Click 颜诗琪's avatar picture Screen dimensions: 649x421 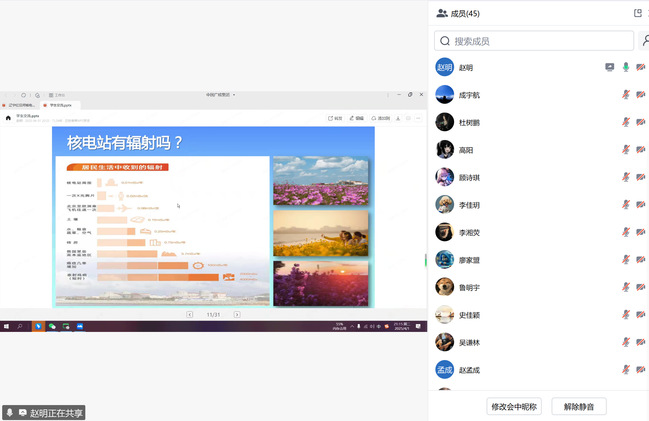(x=445, y=177)
